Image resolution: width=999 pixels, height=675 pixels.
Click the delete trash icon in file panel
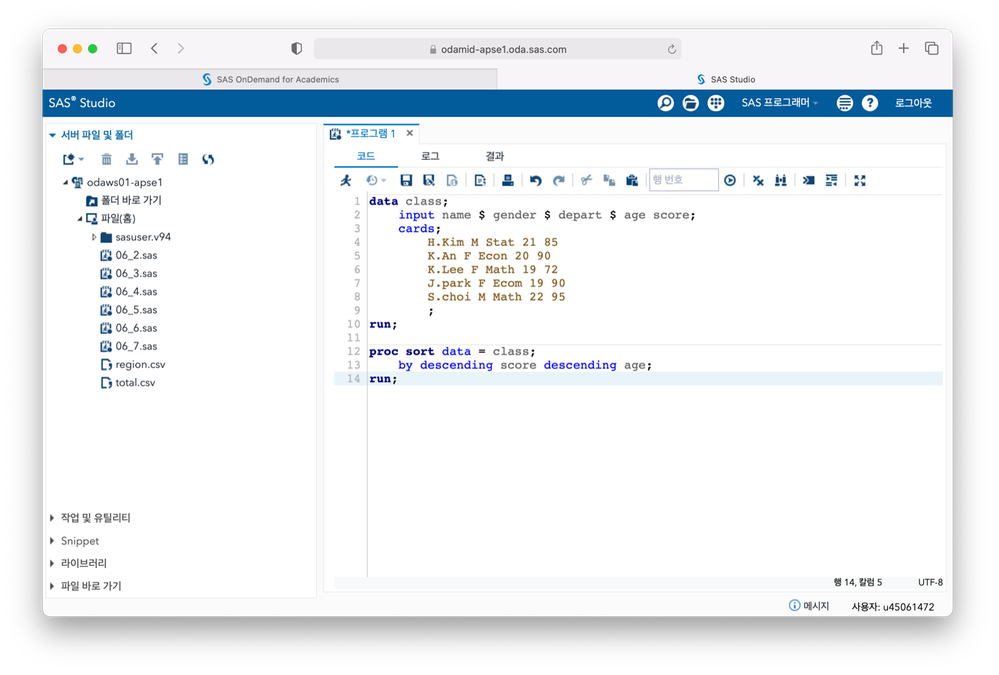[x=106, y=159]
